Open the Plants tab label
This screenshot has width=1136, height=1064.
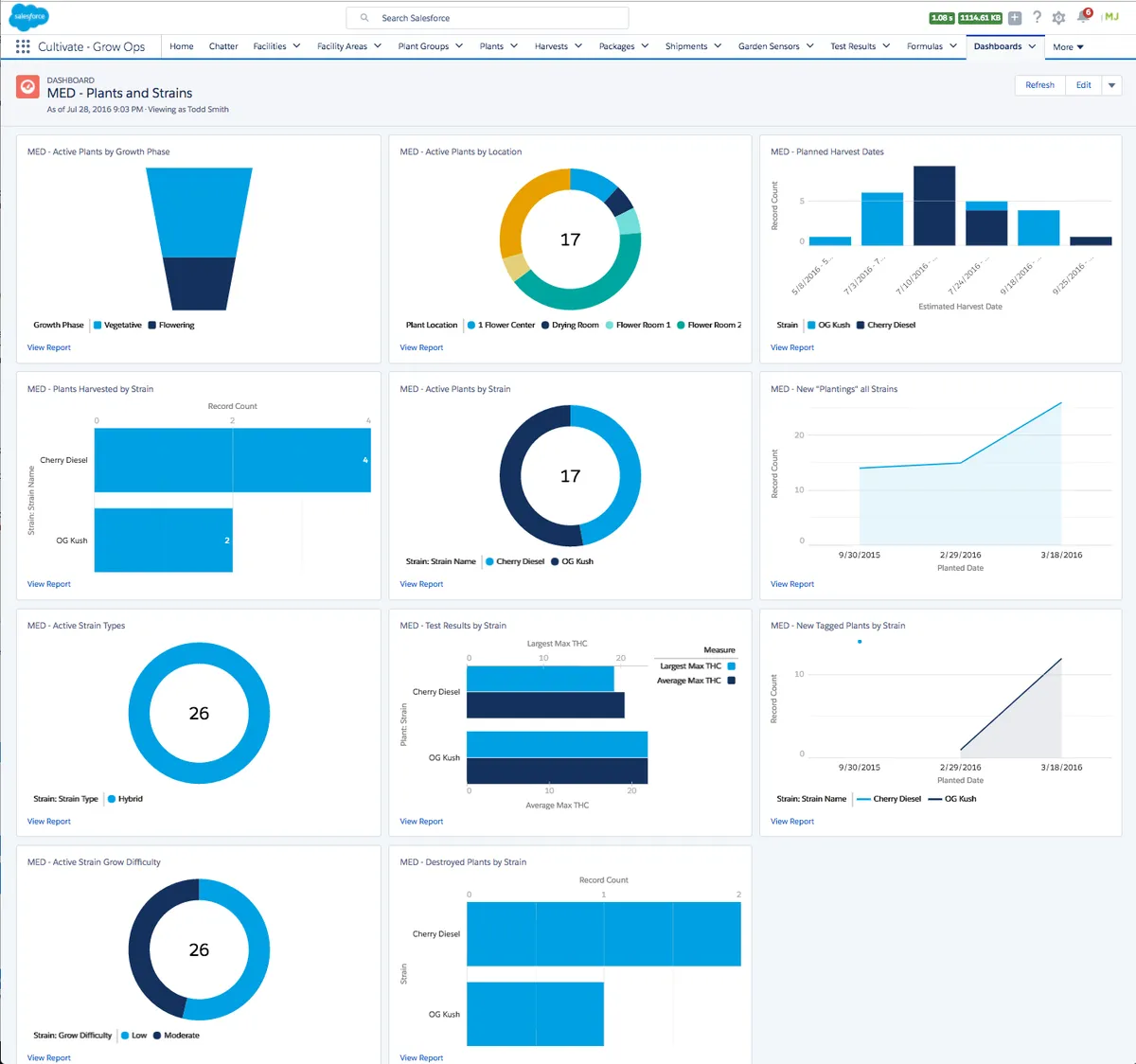[491, 46]
